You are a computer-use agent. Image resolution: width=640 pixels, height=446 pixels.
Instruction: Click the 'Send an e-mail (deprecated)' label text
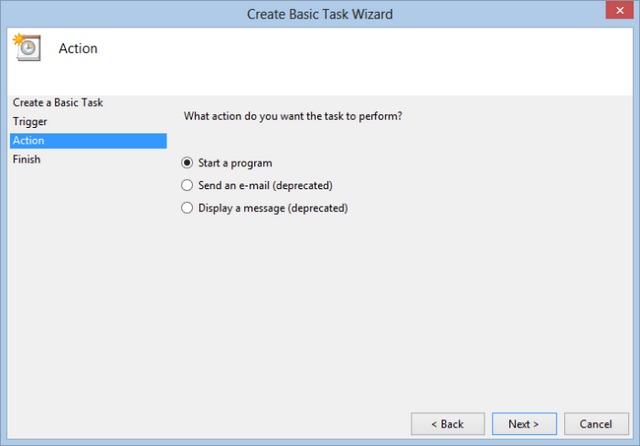[x=265, y=186]
